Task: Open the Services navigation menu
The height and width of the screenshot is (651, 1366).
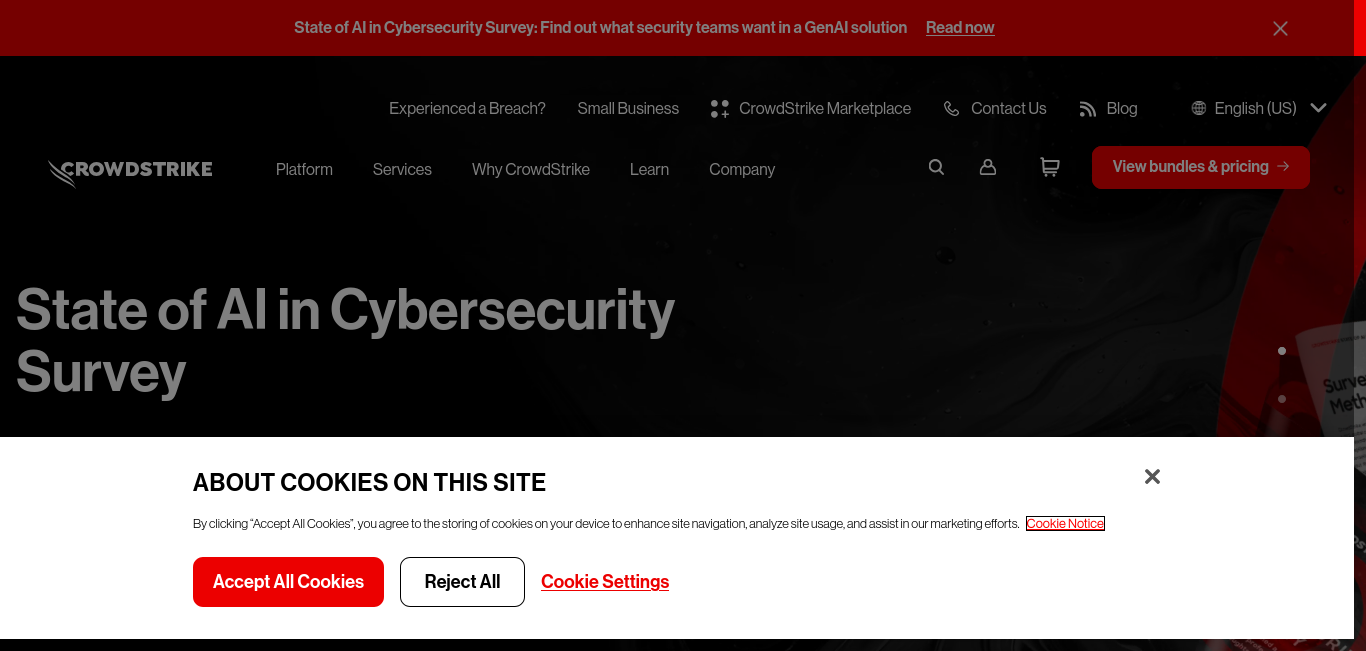Action: point(402,169)
